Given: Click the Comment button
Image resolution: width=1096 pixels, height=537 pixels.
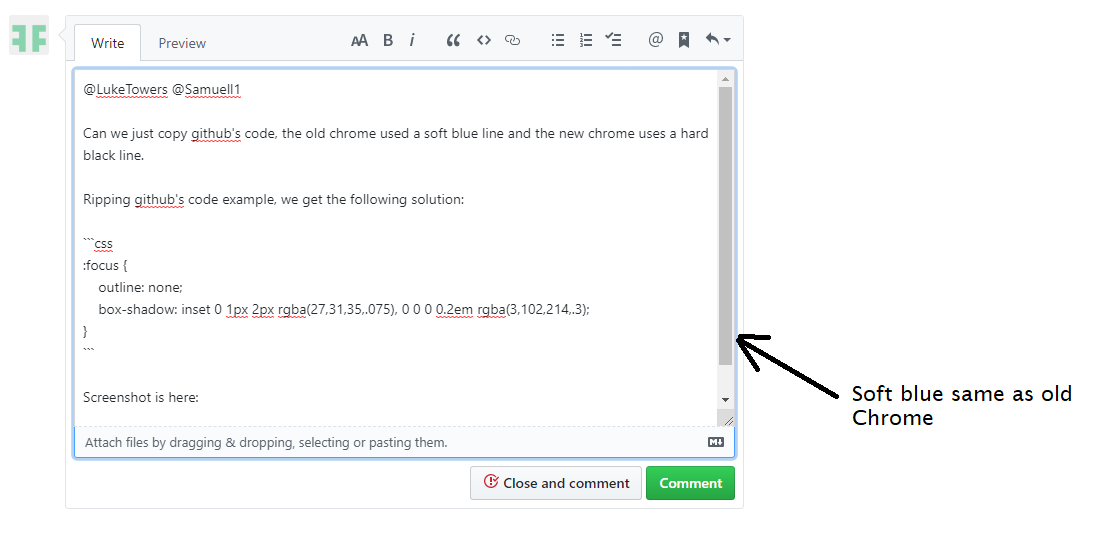Looking at the screenshot, I should [x=691, y=483].
